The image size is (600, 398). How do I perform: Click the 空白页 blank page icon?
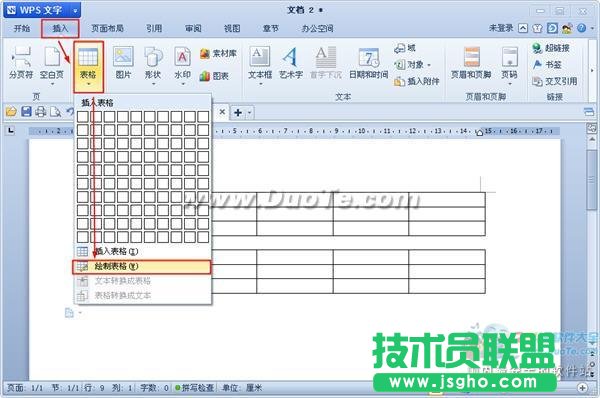pos(52,57)
